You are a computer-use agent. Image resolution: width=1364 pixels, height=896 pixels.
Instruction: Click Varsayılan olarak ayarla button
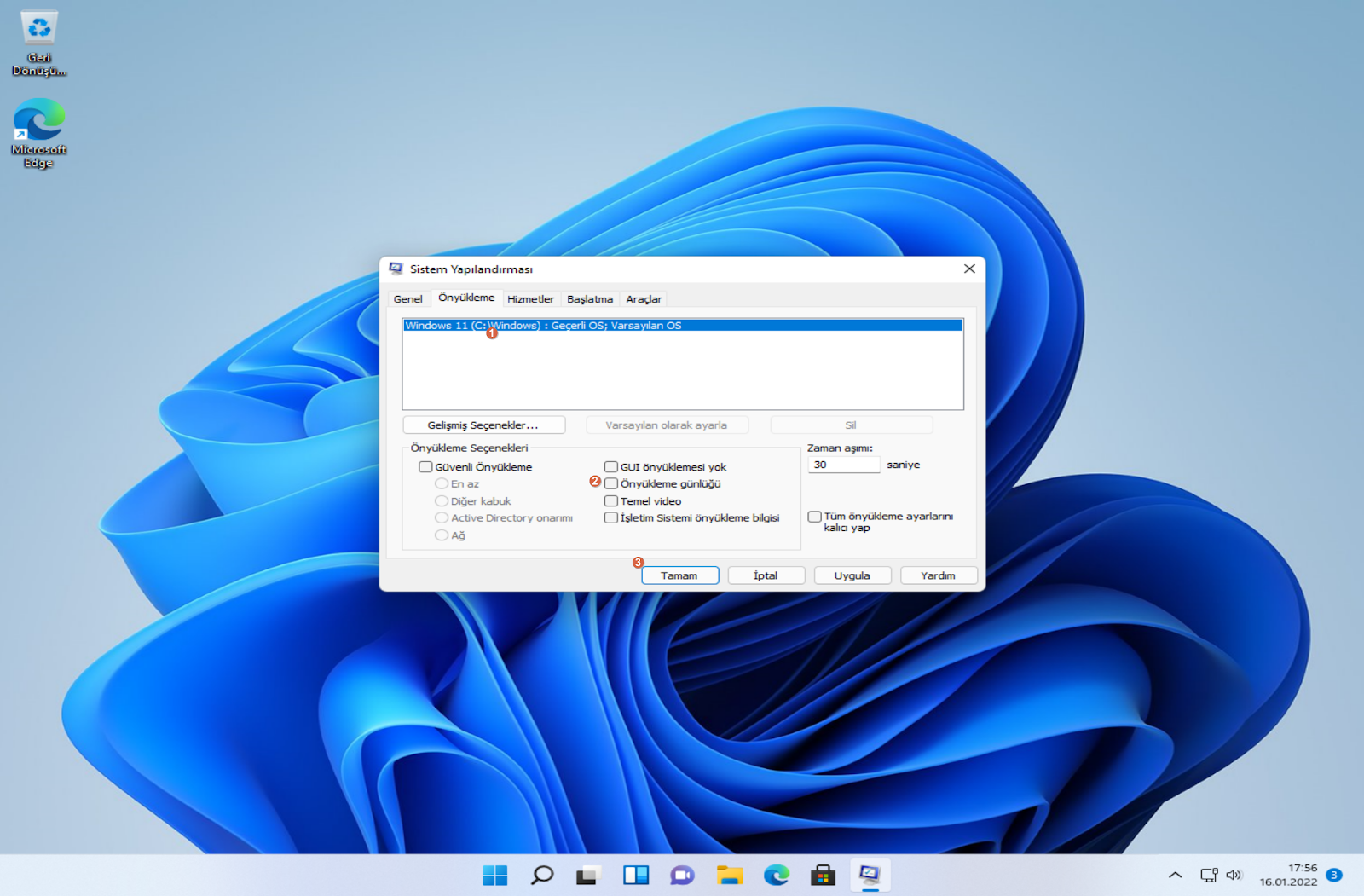(667, 425)
